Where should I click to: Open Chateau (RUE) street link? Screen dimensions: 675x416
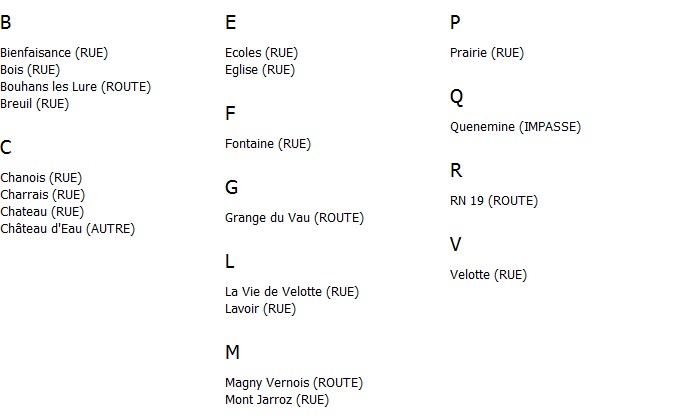click(42, 211)
